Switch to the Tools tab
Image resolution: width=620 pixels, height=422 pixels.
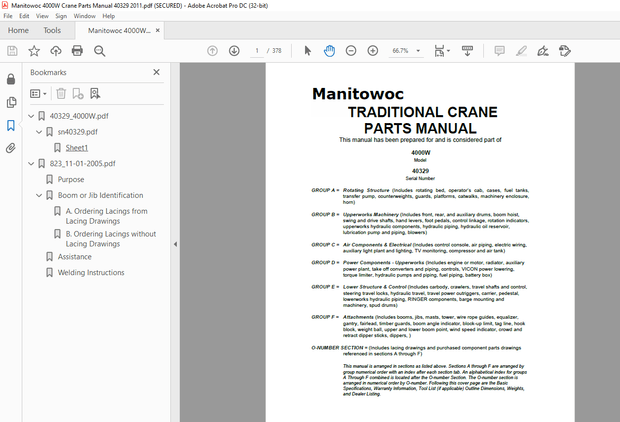(x=52, y=31)
